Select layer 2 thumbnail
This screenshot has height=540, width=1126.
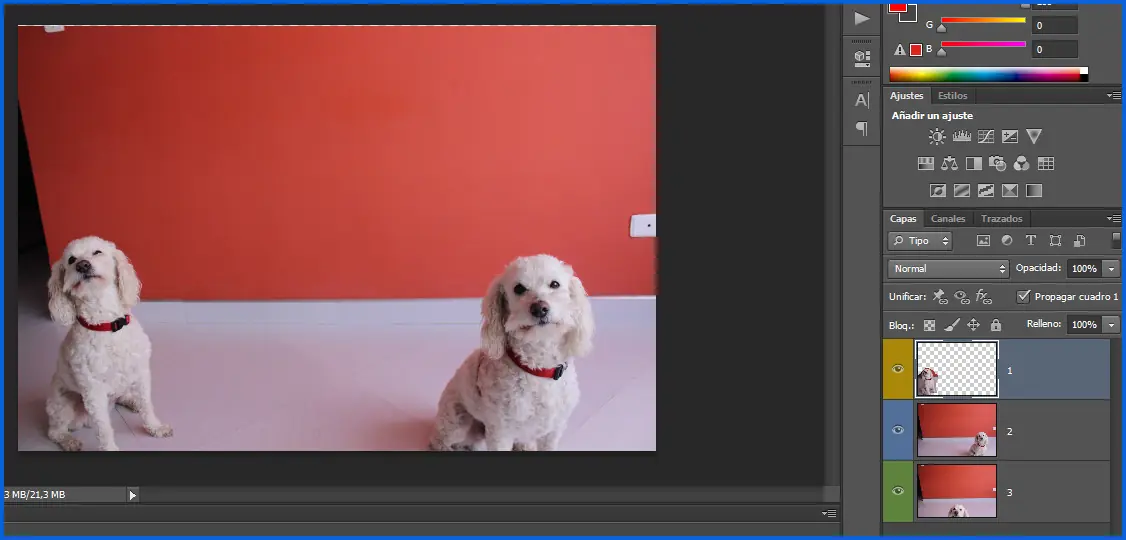957,430
